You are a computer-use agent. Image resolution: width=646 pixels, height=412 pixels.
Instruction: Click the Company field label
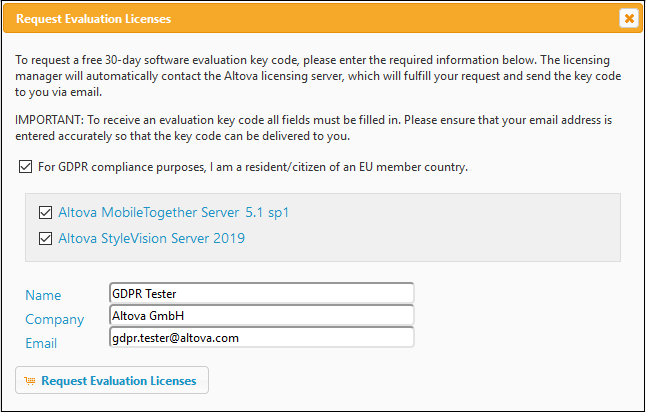pos(54,319)
